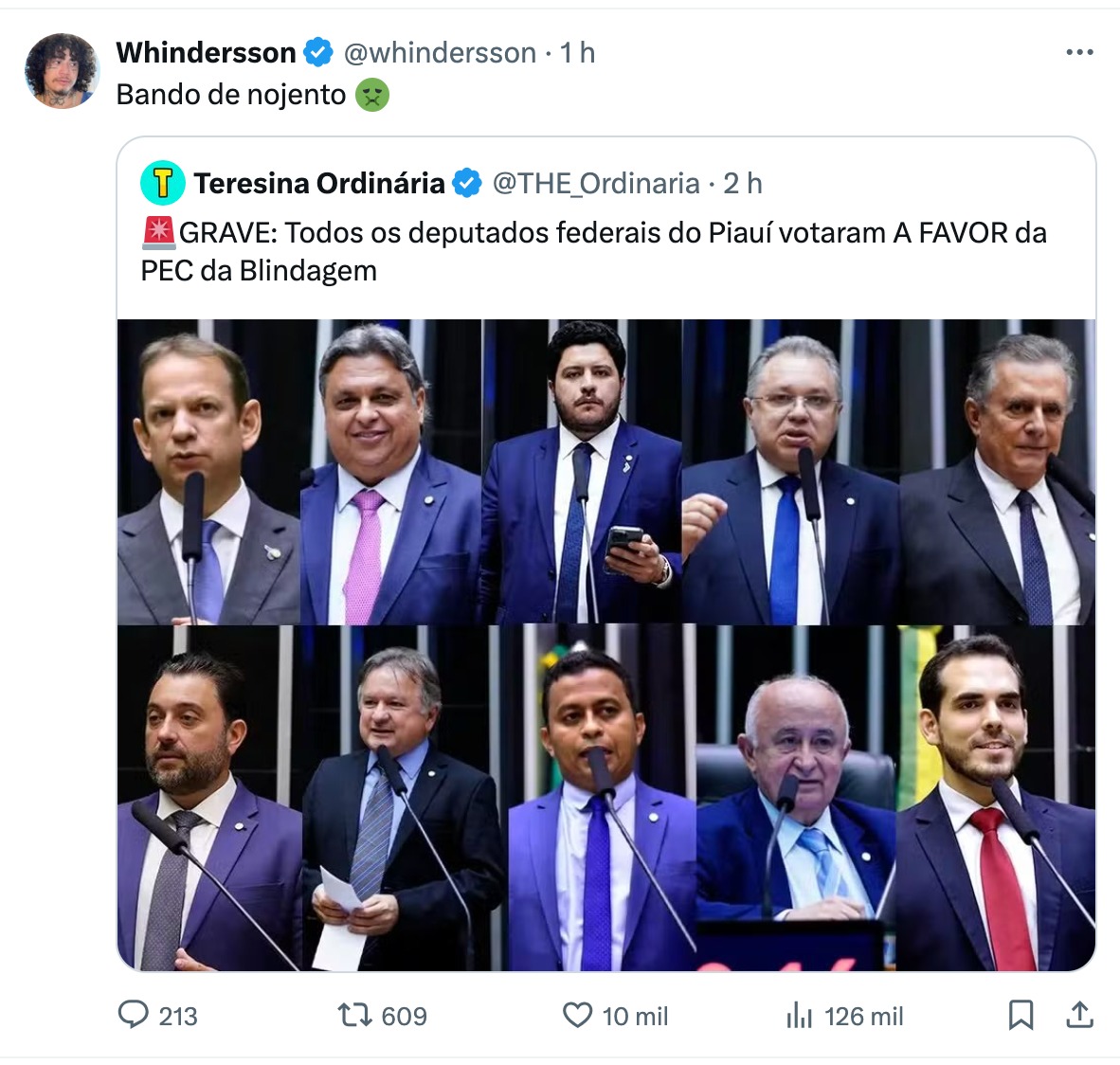This screenshot has height=1065, width=1120.
Task: Click Whindersson's blue verified badge
Action: pyautogui.click(x=318, y=53)
